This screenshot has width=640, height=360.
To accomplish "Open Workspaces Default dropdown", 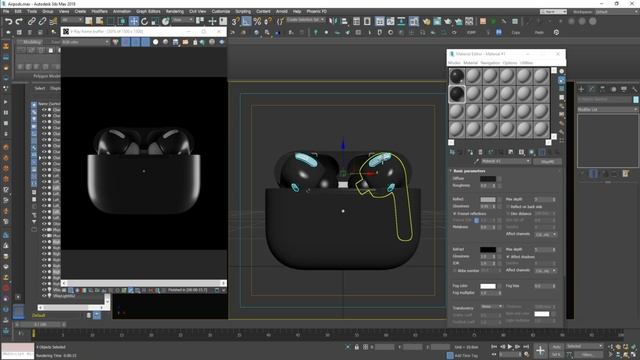I will click(616, 12).
